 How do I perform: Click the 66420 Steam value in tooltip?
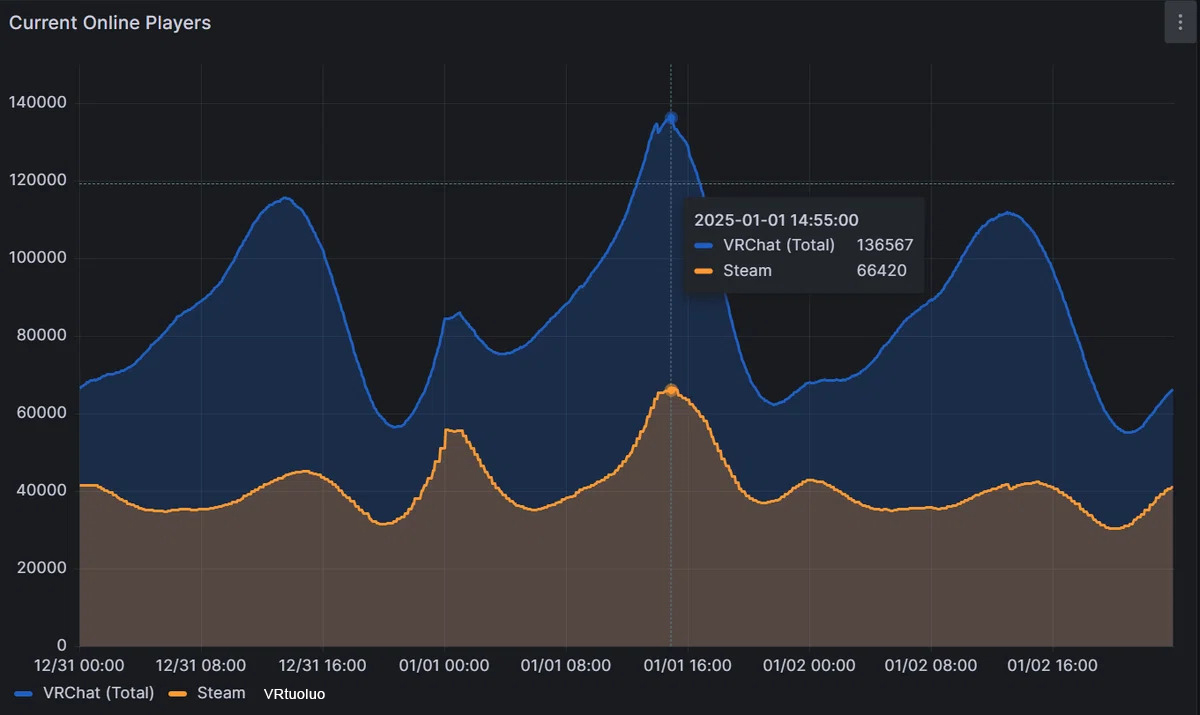click(881, 271)
